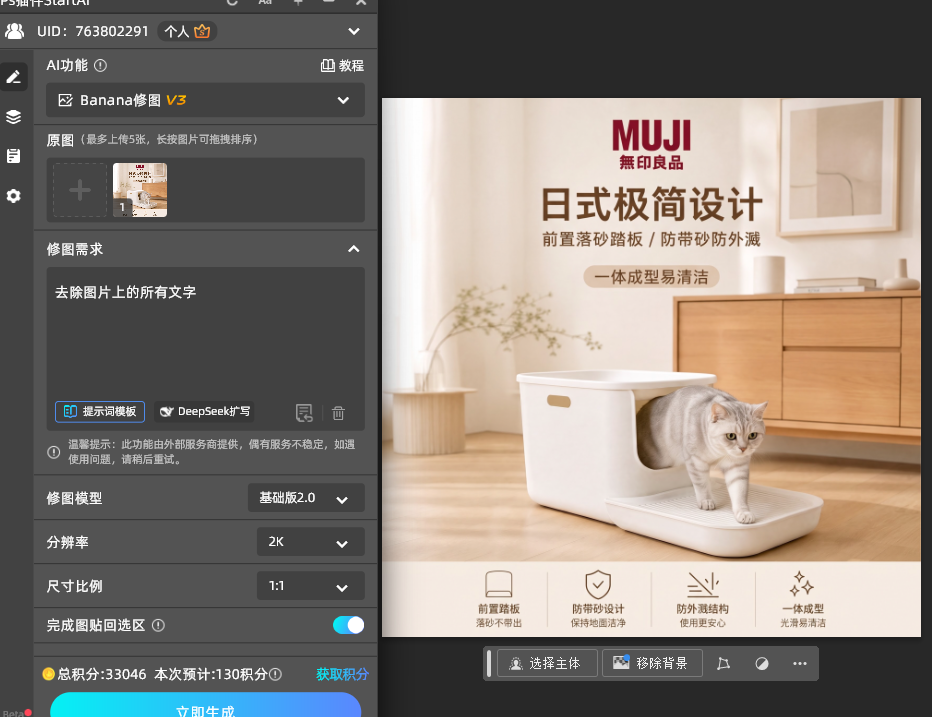The height and width of the screenshot is (717, 932).
Task: Open the 修图模型 基础版2.0 dropdown
Action: 306,498
